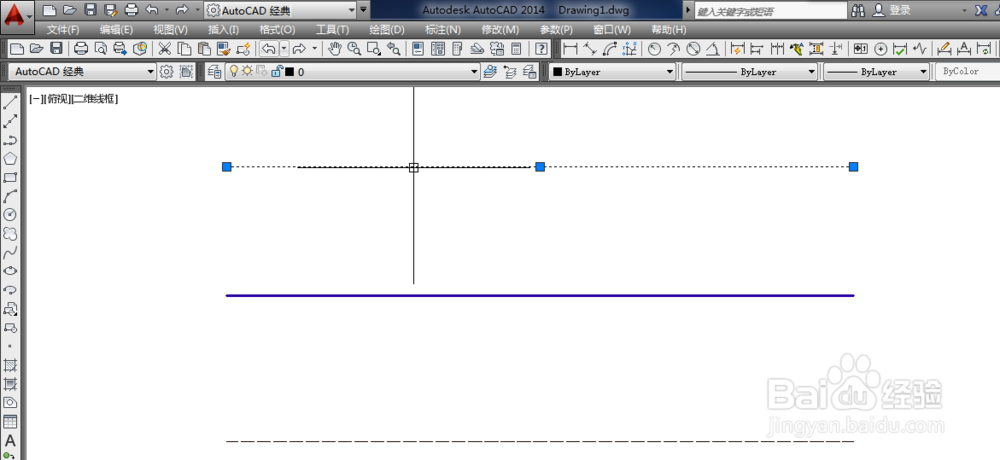Screen dimensions: 1000x460
Task: Click the middle blue grip on selected line
Action: coord(540,167)
